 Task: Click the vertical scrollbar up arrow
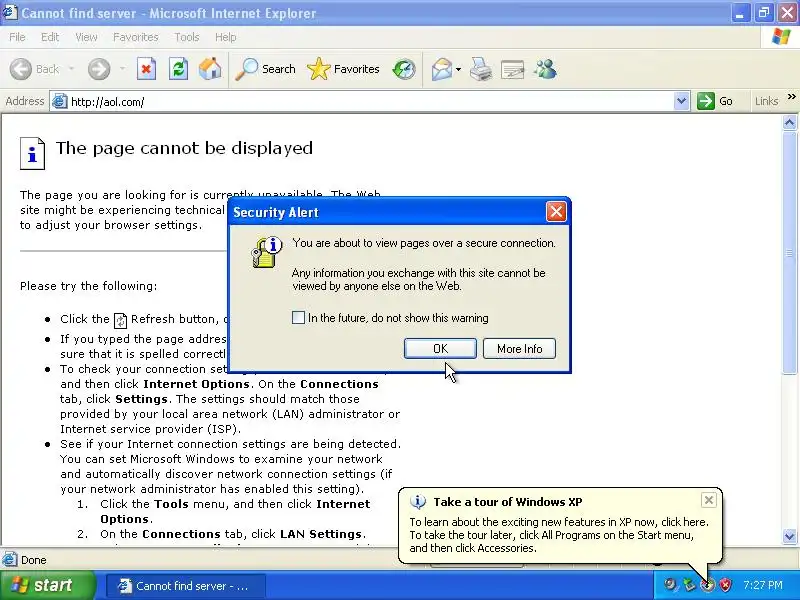point(789,122)
